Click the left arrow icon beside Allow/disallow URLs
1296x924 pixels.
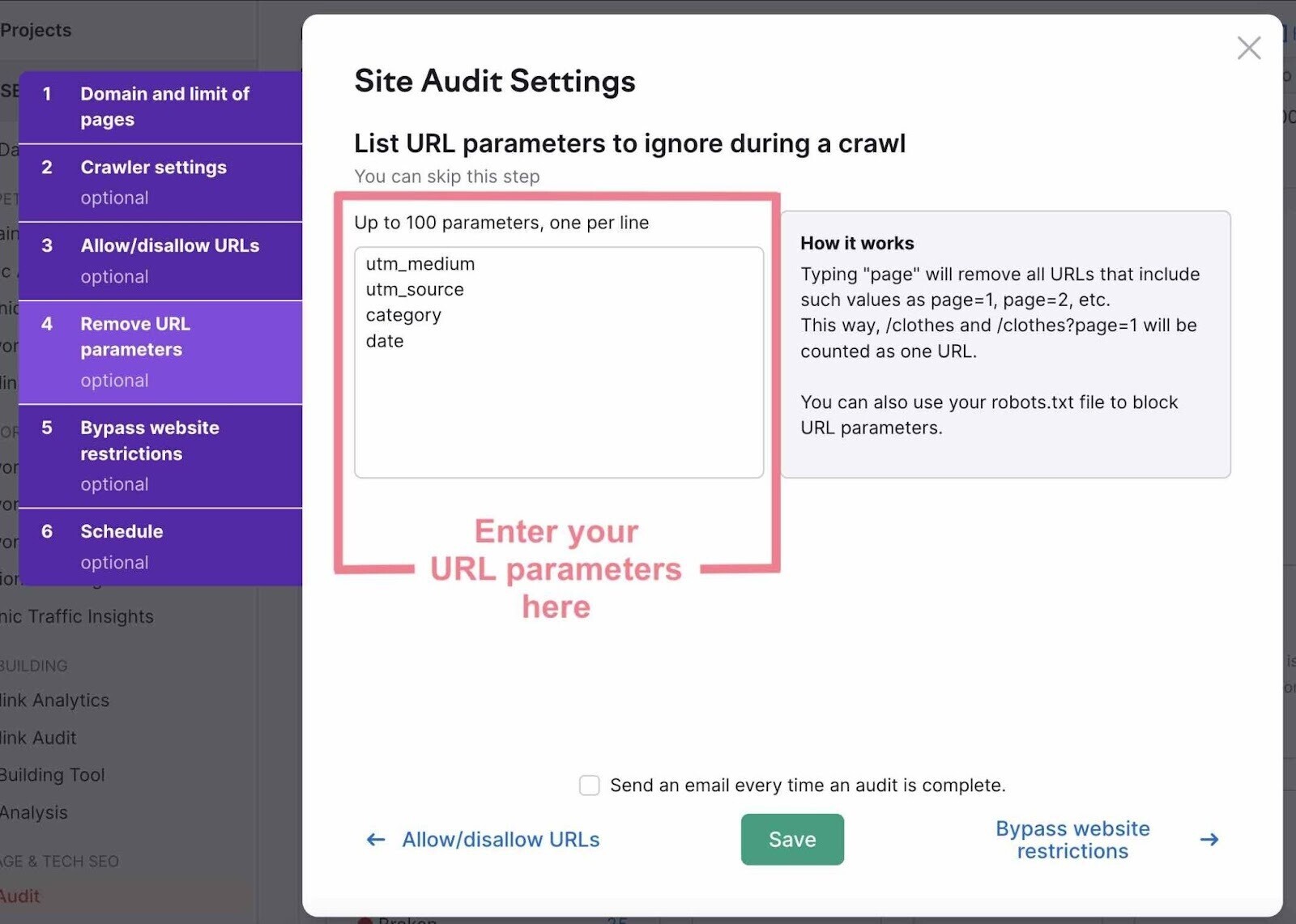click(376, 840)
